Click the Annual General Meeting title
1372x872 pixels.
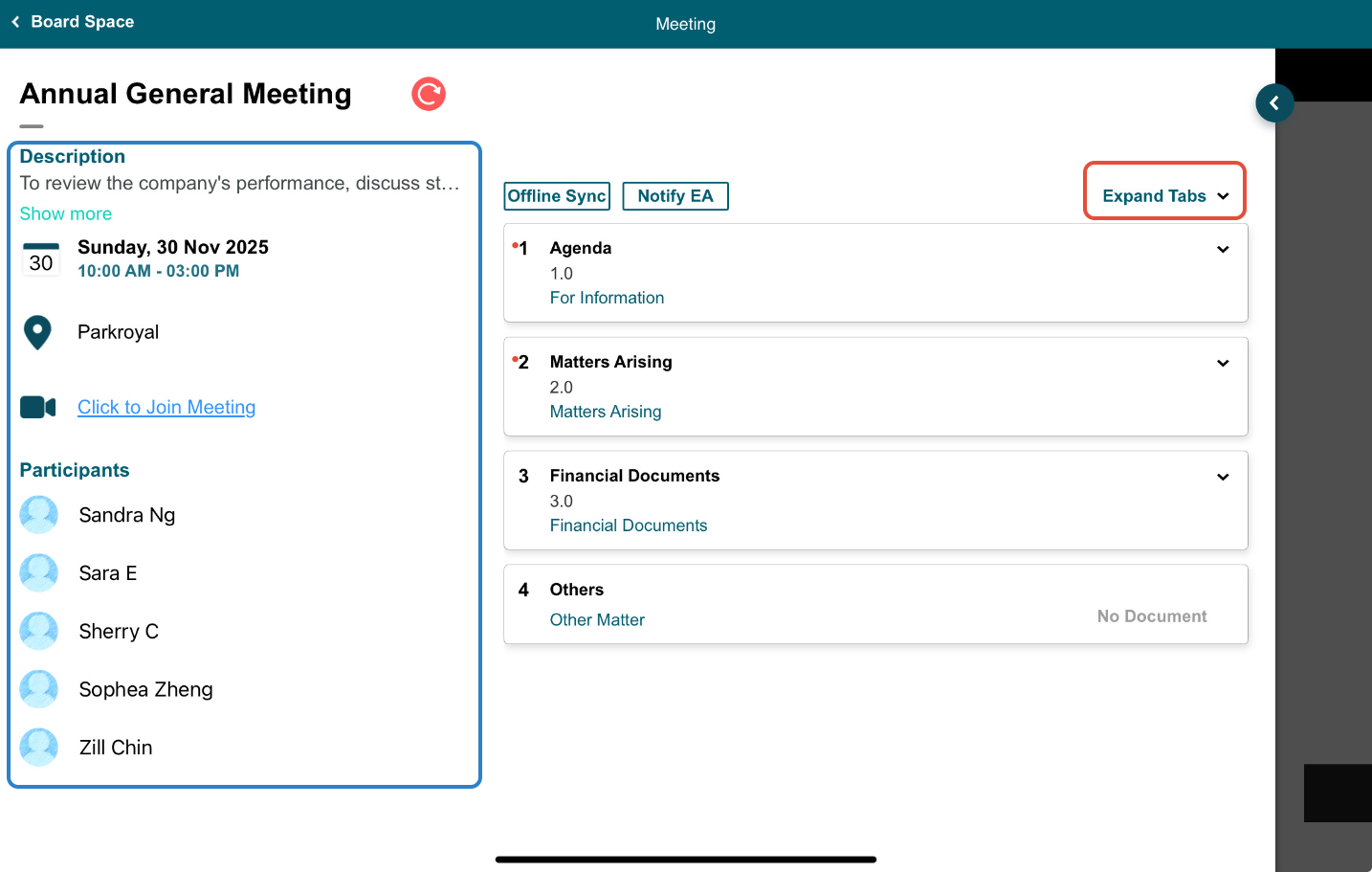coord(186,94)
